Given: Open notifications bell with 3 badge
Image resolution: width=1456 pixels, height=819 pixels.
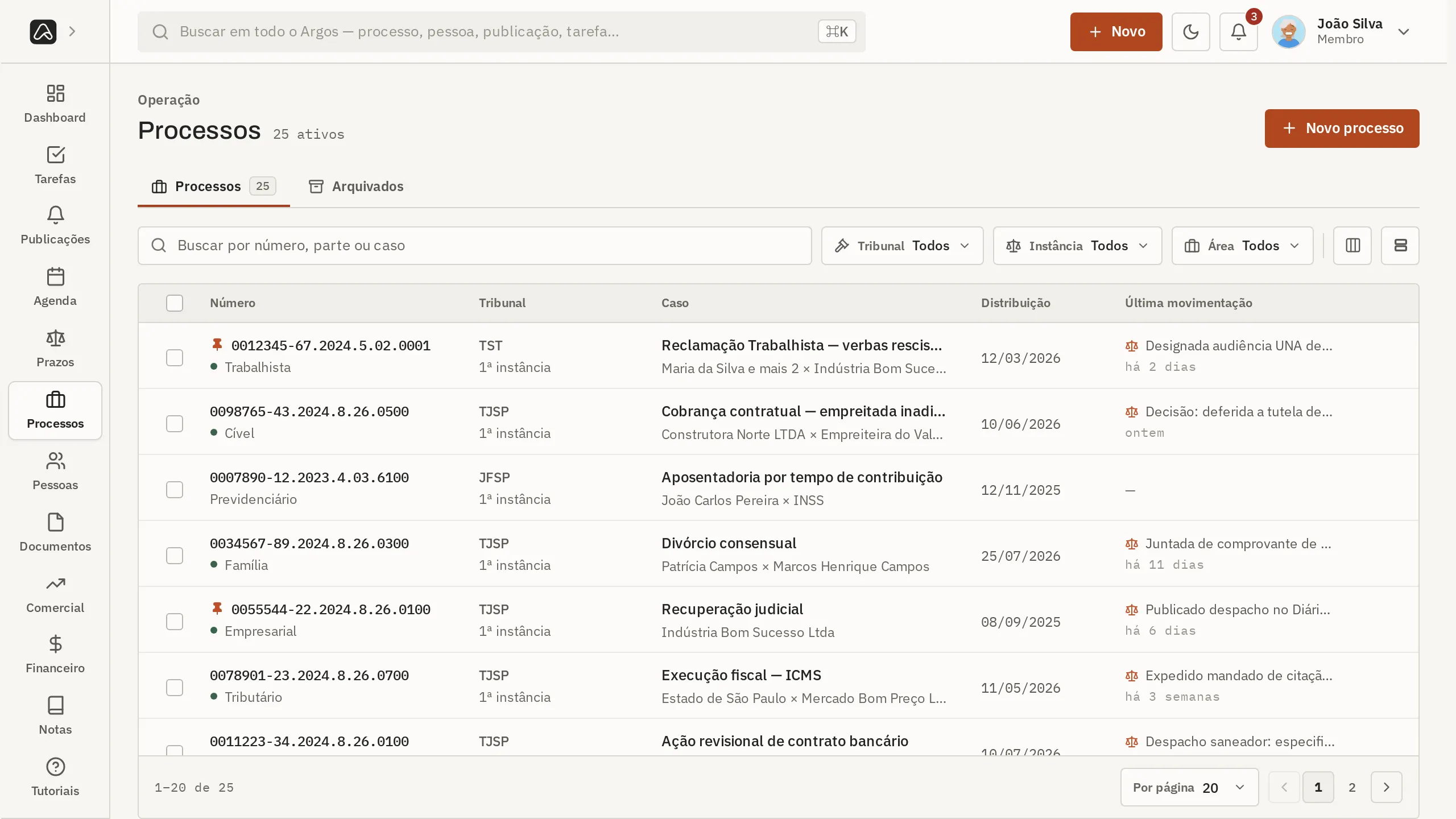Looking at the screenshot, I should point(1238,32).
